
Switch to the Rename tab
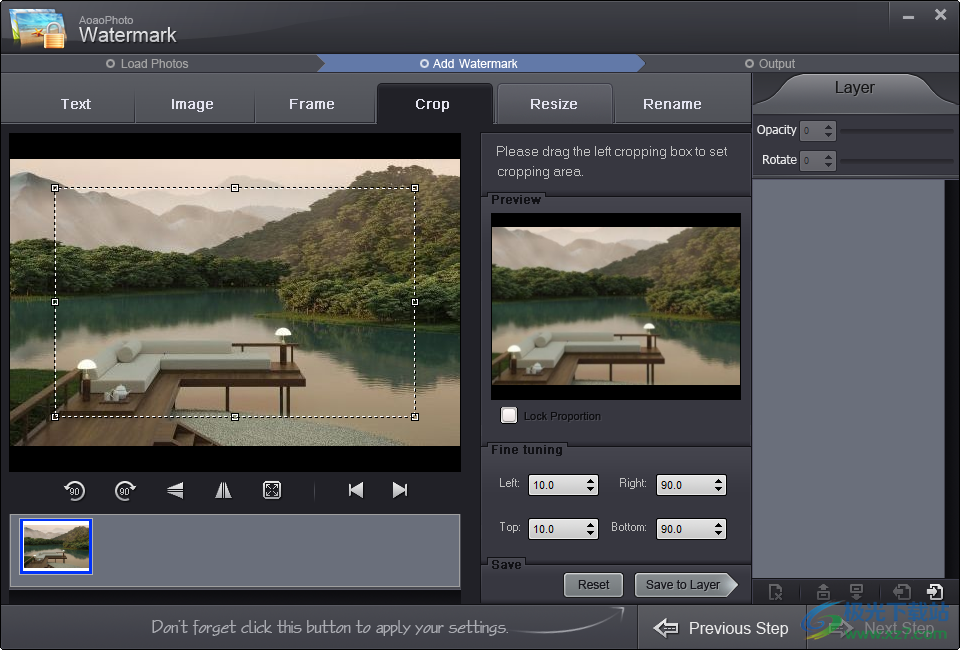tap(672, 104)
